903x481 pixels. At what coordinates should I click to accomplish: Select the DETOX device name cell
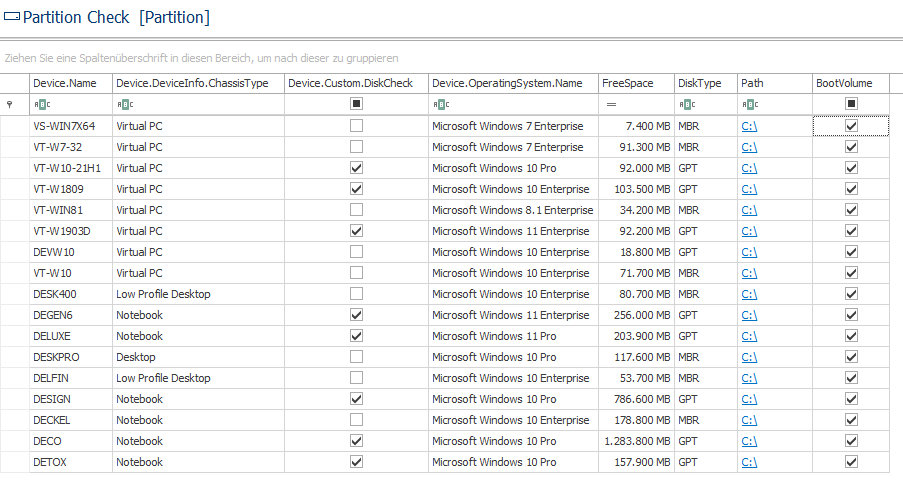[71, 462]
